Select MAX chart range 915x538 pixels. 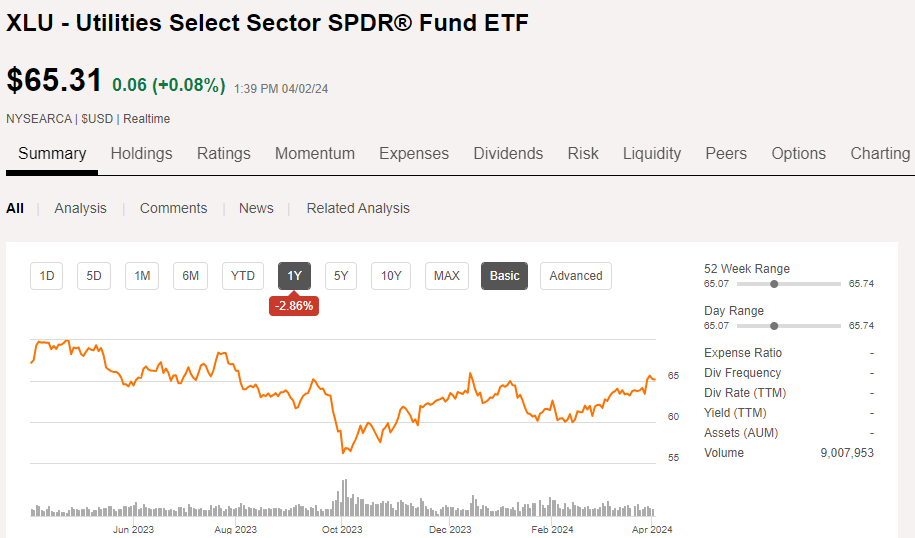click(x=447, y=276)
